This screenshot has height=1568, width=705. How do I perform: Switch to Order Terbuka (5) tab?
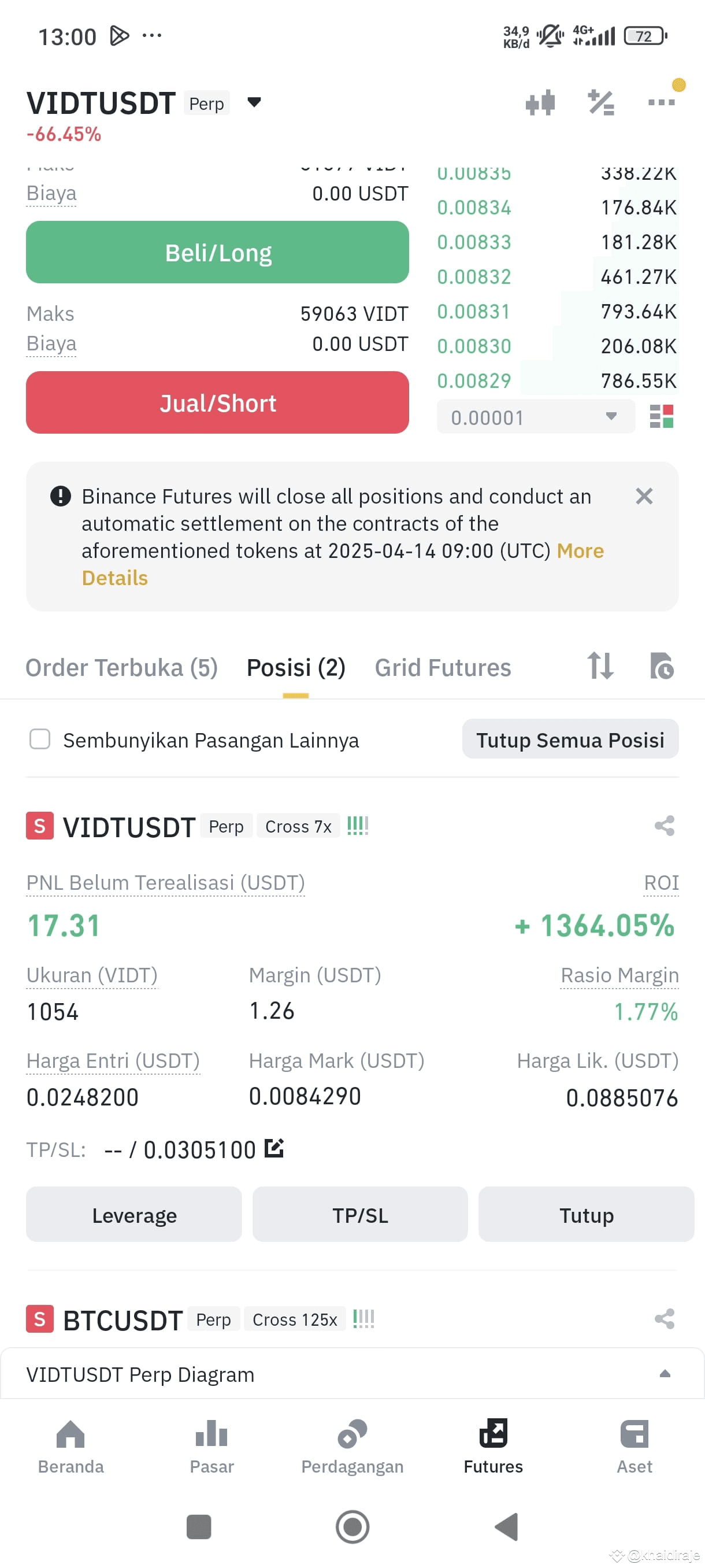[x=122, y=668]
